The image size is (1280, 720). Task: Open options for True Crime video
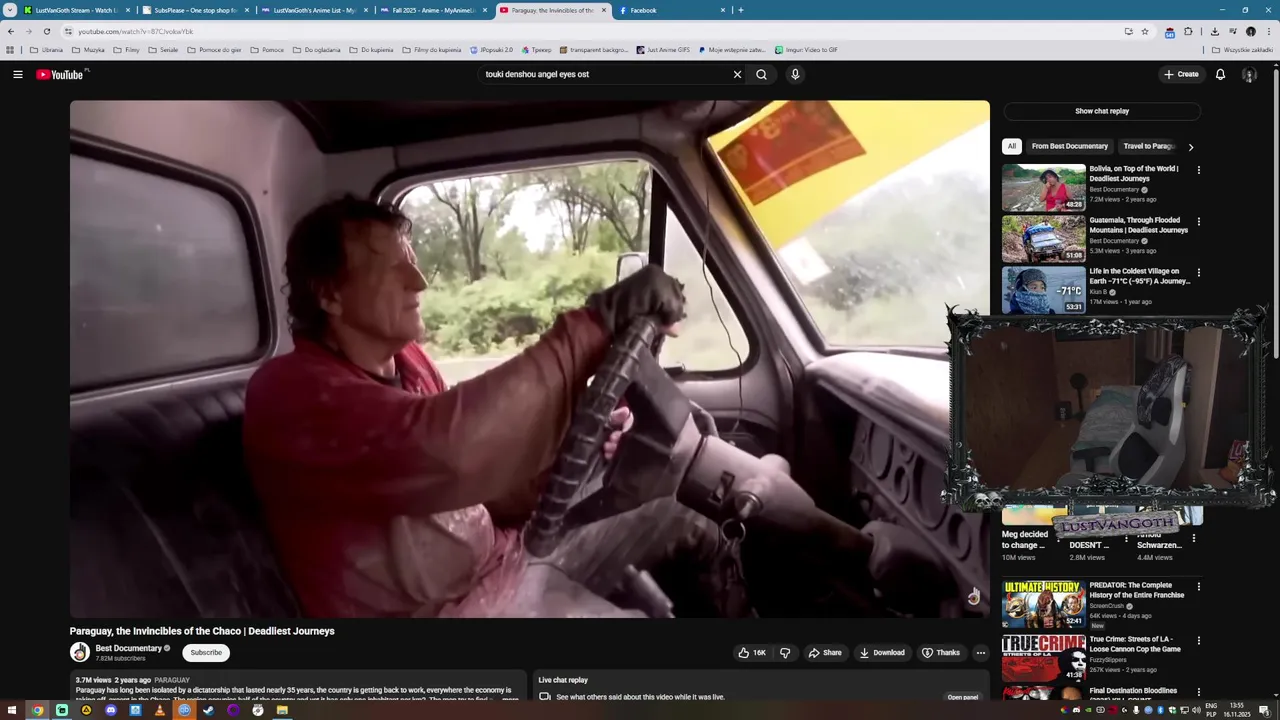coord(1198,640)
